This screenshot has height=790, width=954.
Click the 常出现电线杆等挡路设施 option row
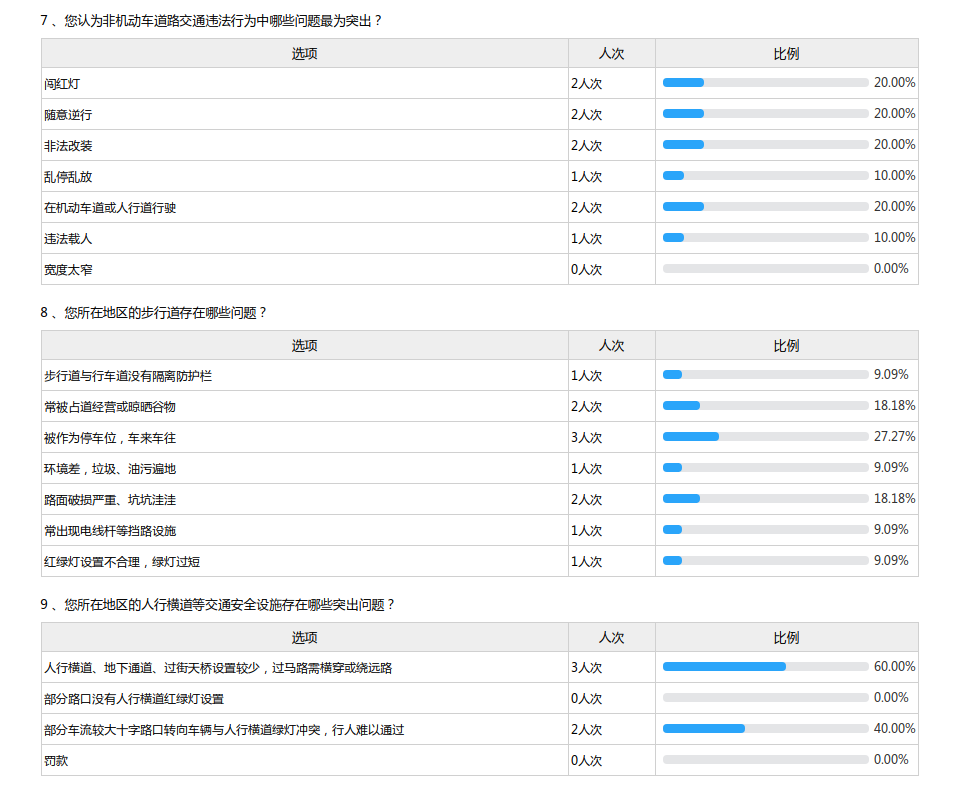pyautogui.click(x=110, y=531)
